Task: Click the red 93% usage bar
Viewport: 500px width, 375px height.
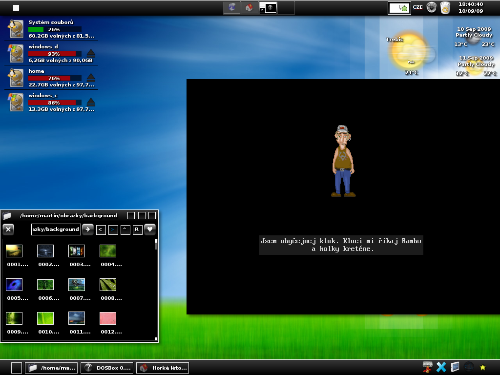Action: pyautogui.click(x=55, y=54)
